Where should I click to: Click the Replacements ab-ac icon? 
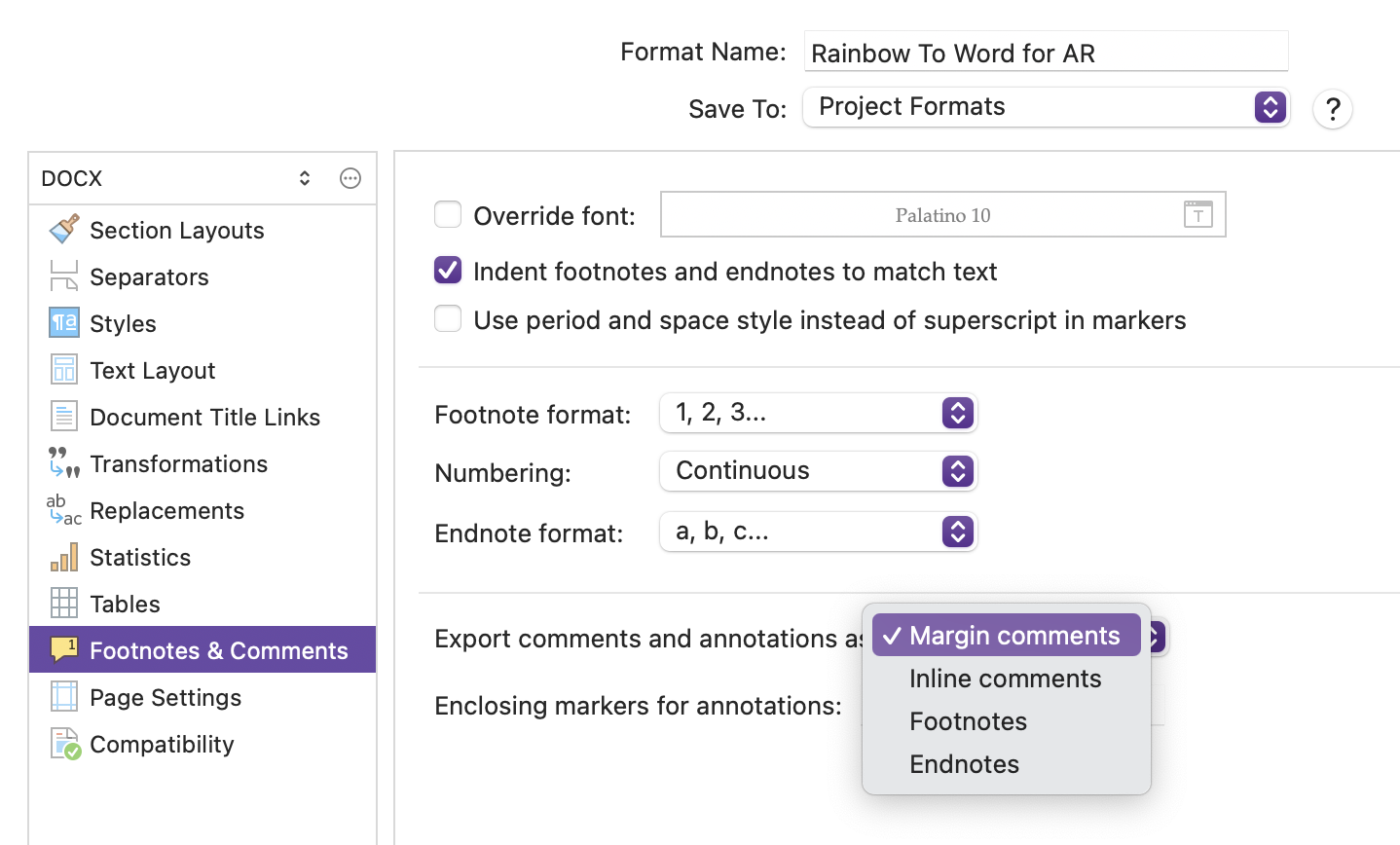click(x=64, y=509)
